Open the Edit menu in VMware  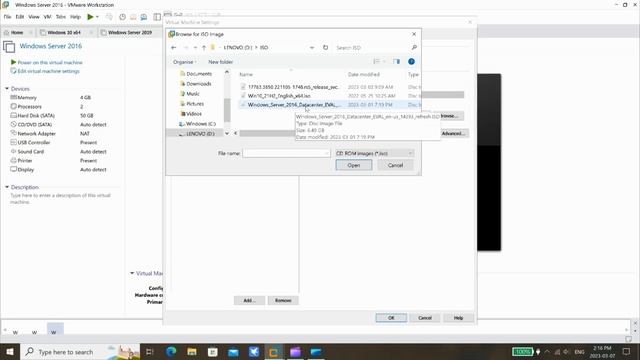pyautogui.click(x=20, y=17)
